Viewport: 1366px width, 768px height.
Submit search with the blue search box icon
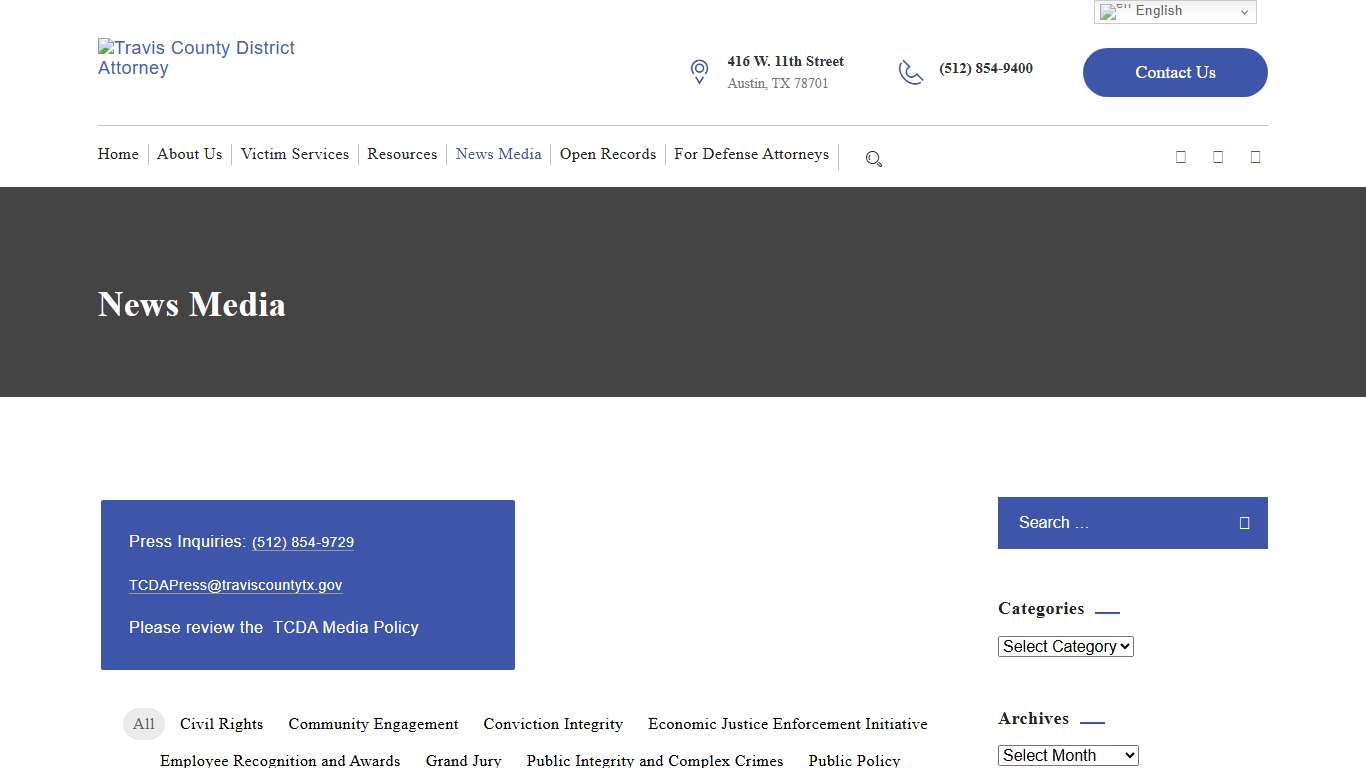pos(1244,523)
